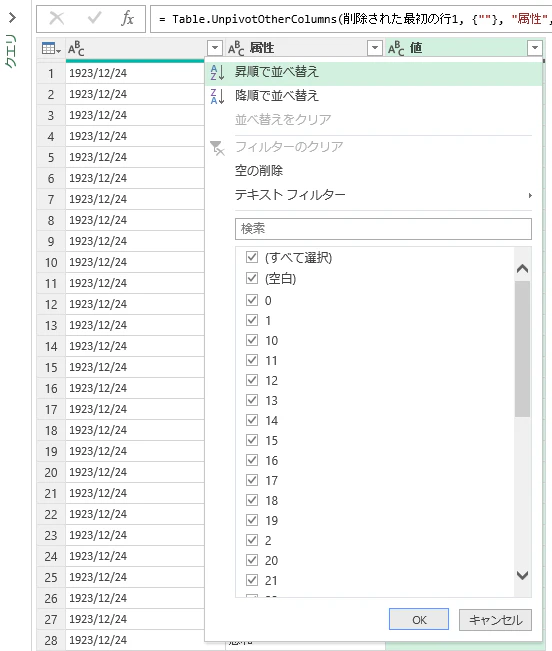This screenshot has width=552, height=651.
Task: Click ABC data type icon of 属性 column
Action: pos(236,49)
